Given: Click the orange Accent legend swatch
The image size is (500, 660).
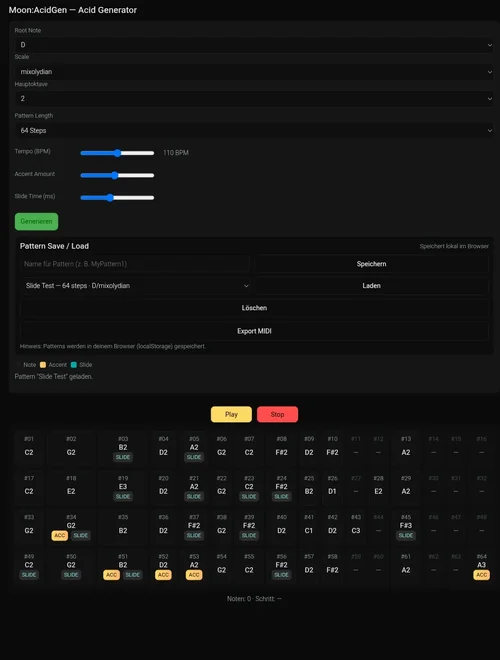Looking at the screenshot, I should pyautogui.click(x=43, y=365).
